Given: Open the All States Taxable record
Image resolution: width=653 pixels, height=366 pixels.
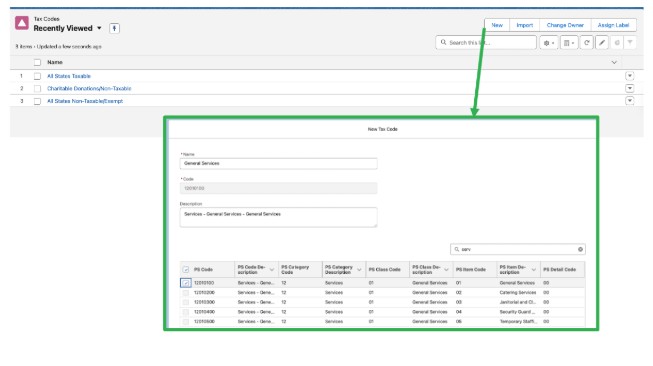Looking at the screenshot, I should click(69, 76).
